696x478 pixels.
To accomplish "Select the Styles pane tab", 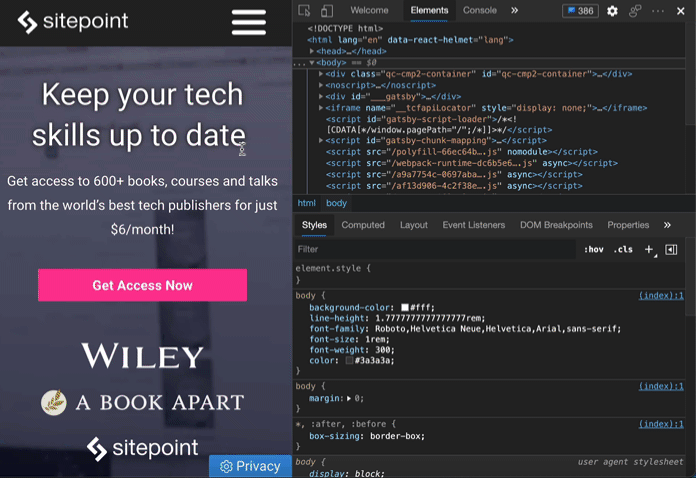I will pyautogui.click(x=314, y=225).
